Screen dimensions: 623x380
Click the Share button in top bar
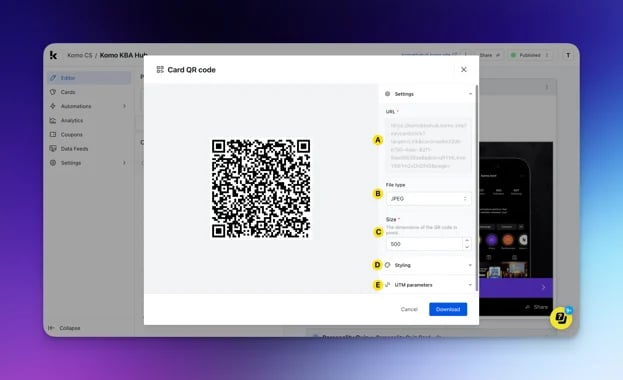[490, 55]
